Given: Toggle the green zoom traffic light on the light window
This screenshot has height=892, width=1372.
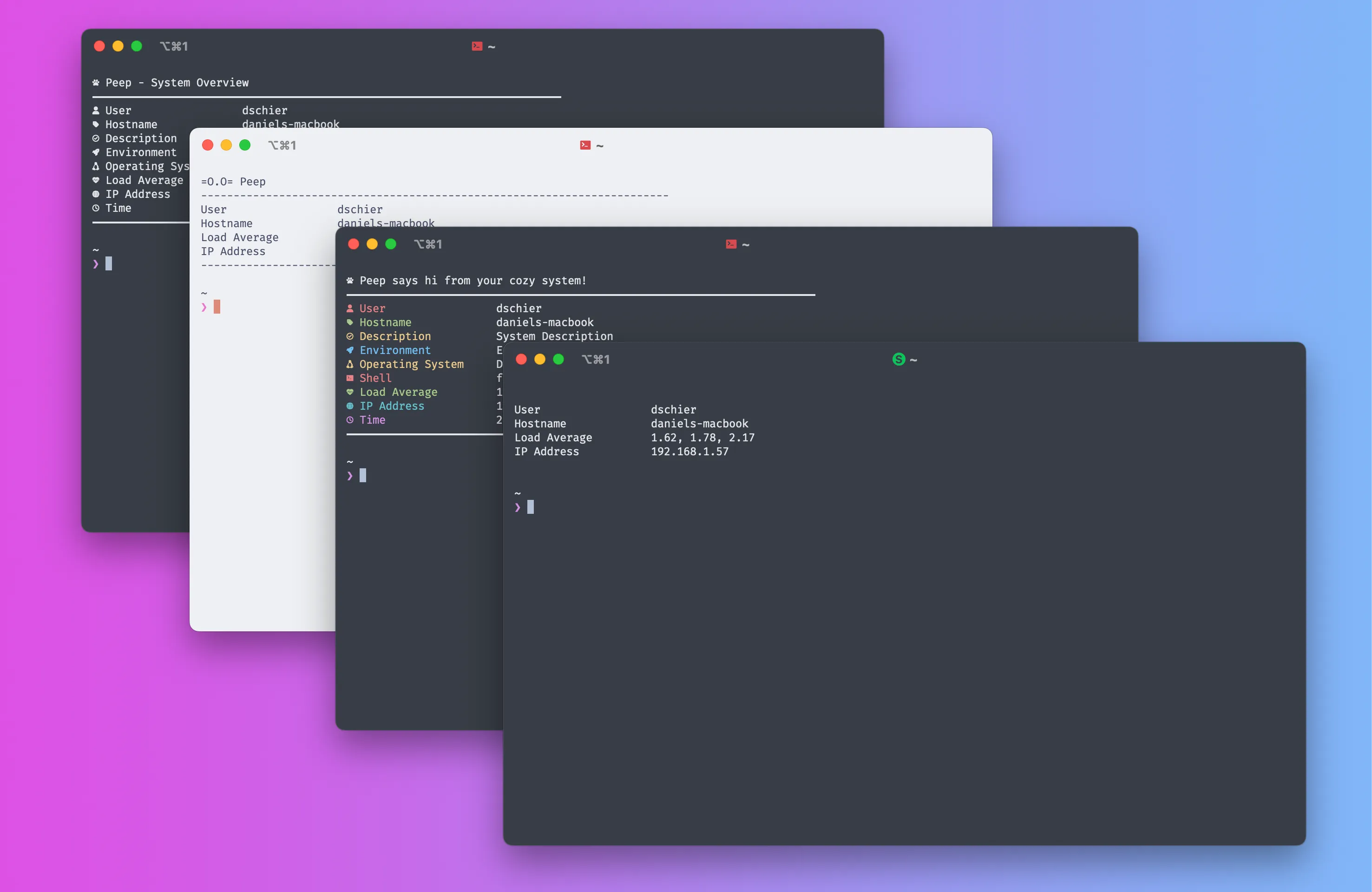Looking at the screenshot, I should pyautogui.click(x=244, y=145).
